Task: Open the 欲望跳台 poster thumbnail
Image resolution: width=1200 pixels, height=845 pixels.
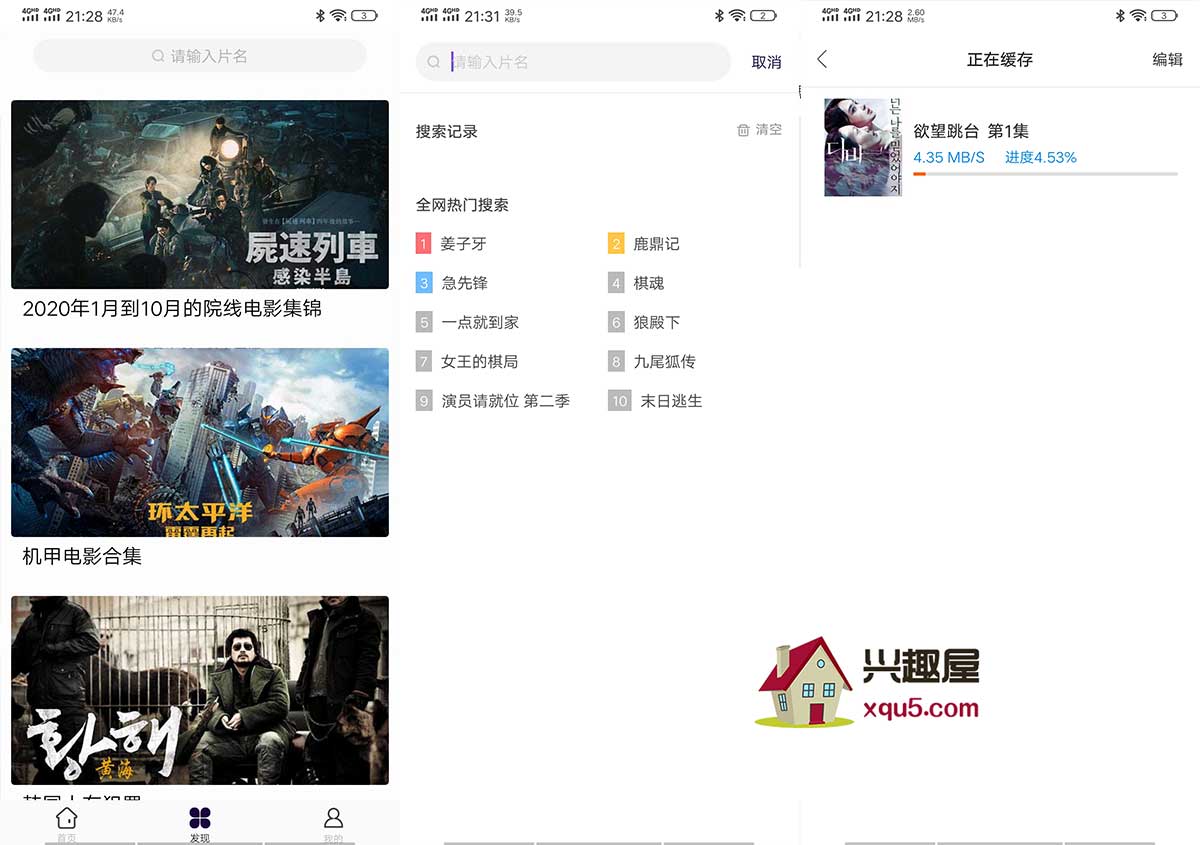Action: pyautogui.click(x=863, y=147)
